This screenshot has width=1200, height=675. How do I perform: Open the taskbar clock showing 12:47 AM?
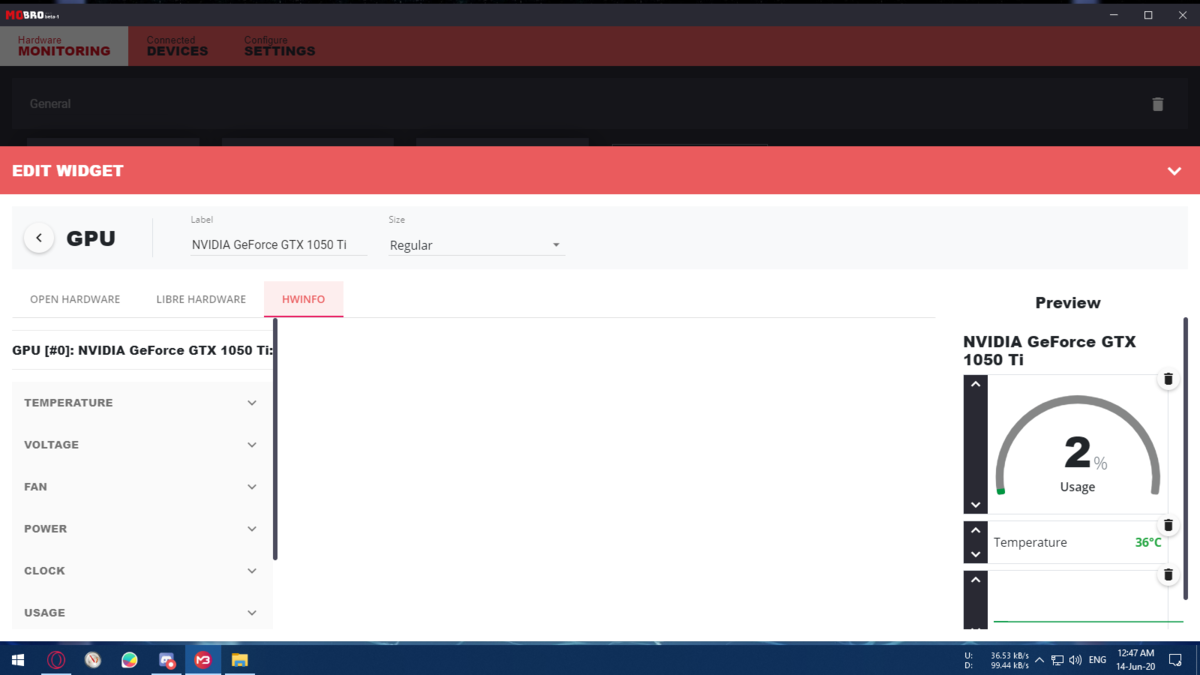[1136, 660]
